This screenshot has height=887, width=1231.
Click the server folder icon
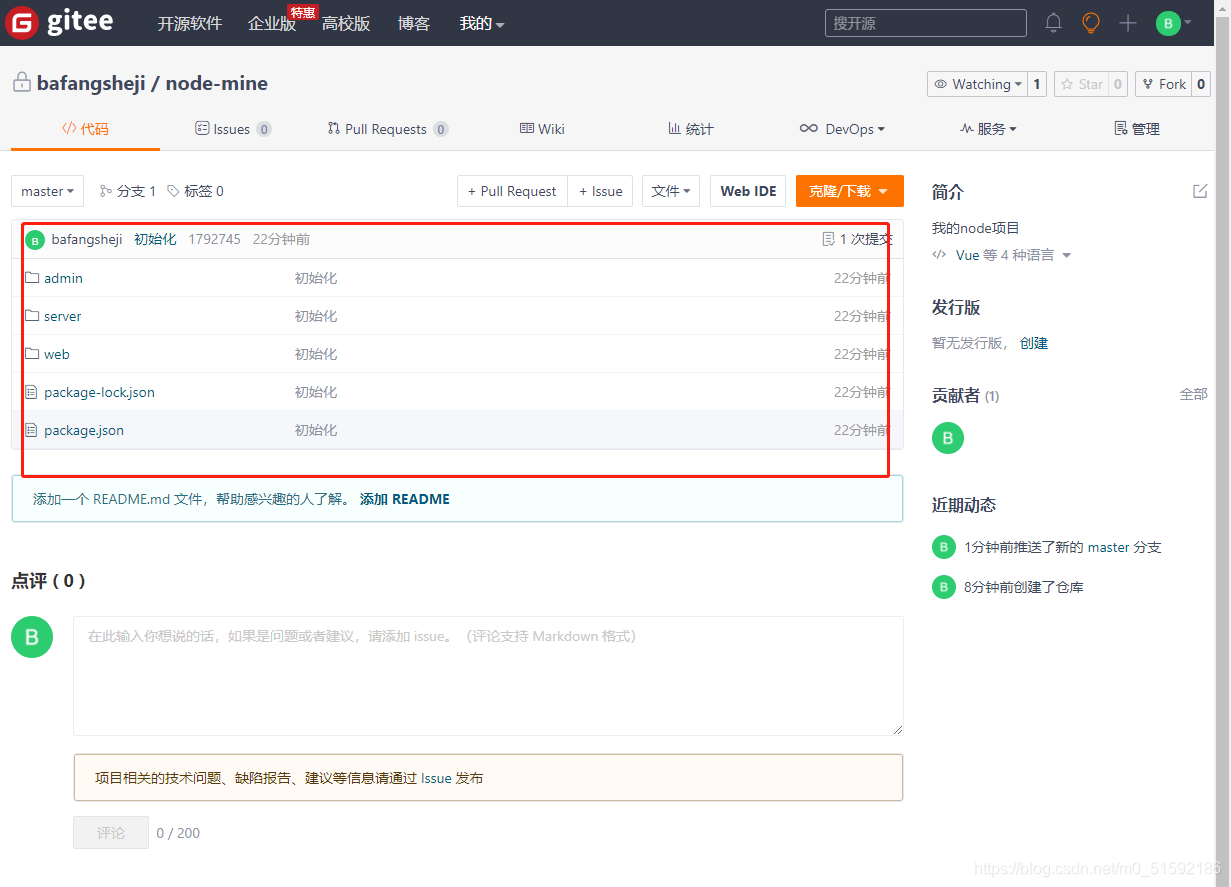tap(32, 316)
